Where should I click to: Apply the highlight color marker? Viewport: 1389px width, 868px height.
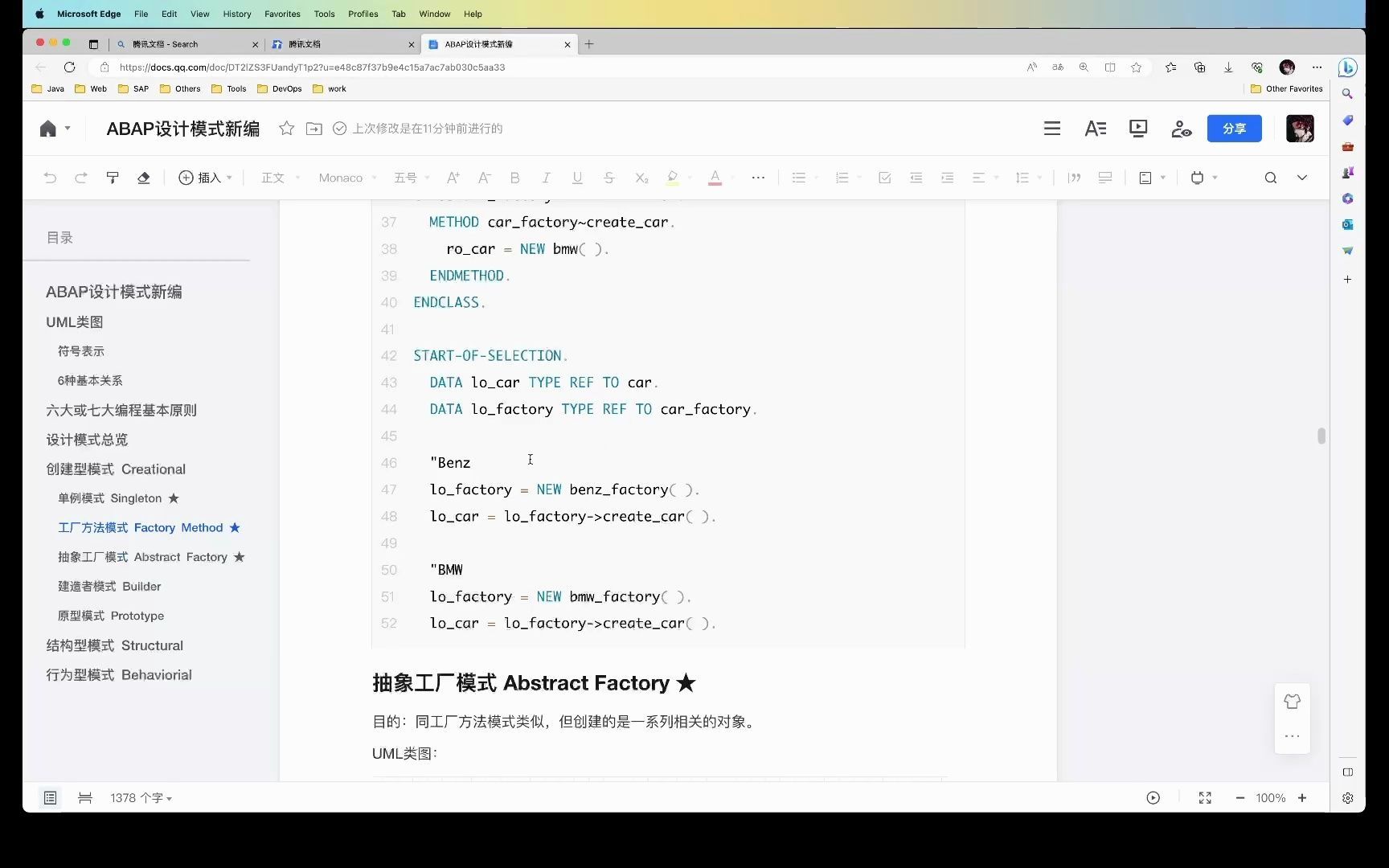[x=673, y=178]
